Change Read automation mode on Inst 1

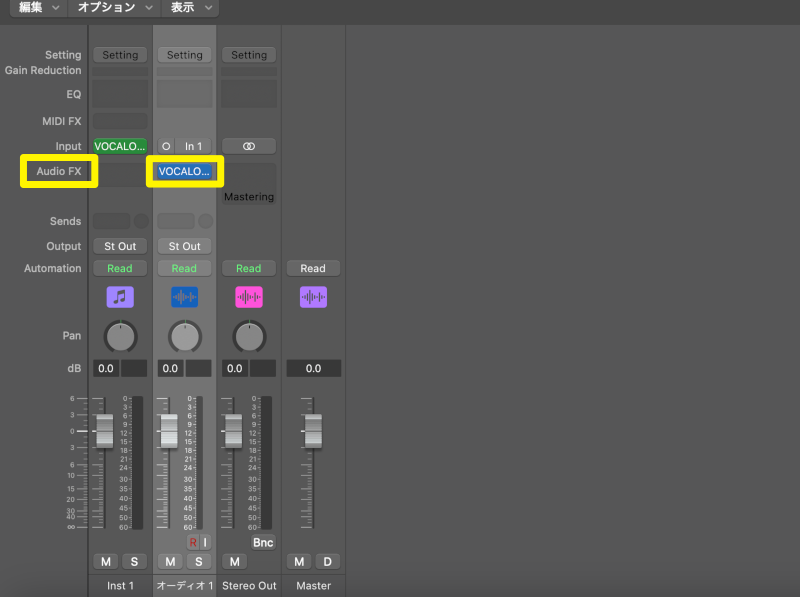[x=120, y=268]
